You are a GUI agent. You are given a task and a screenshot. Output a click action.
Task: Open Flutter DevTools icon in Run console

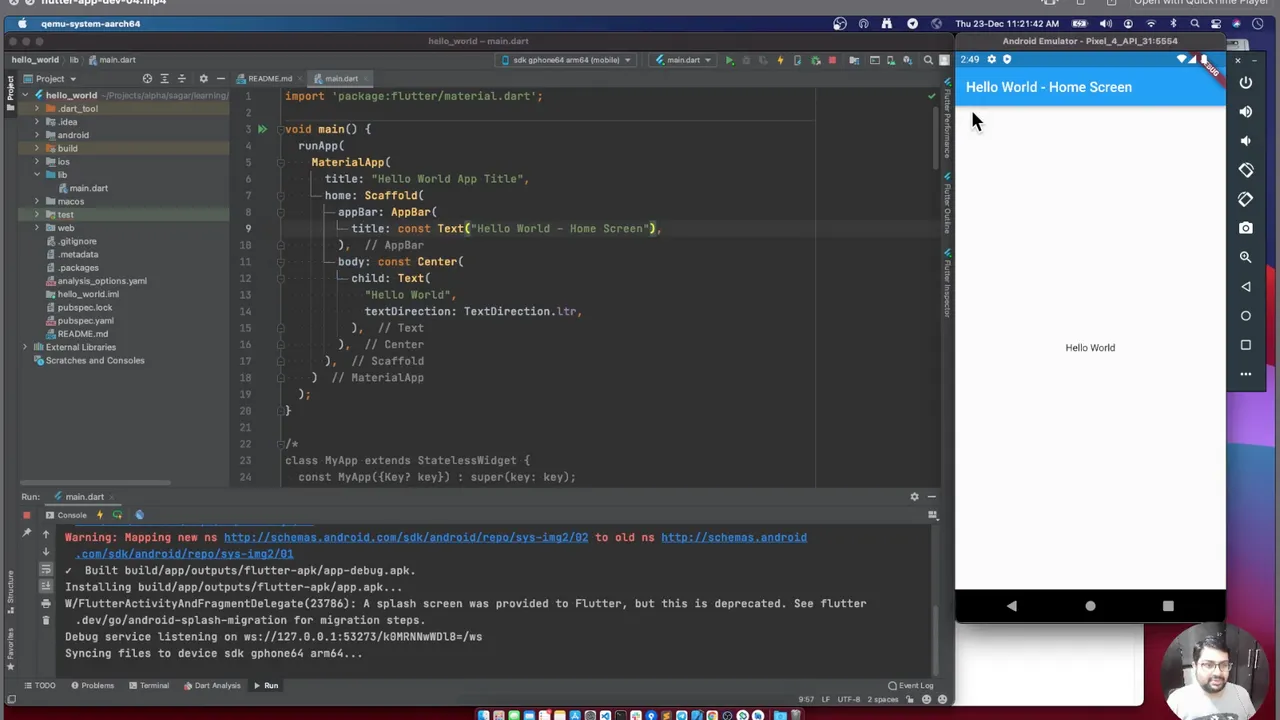pos(139,515)
